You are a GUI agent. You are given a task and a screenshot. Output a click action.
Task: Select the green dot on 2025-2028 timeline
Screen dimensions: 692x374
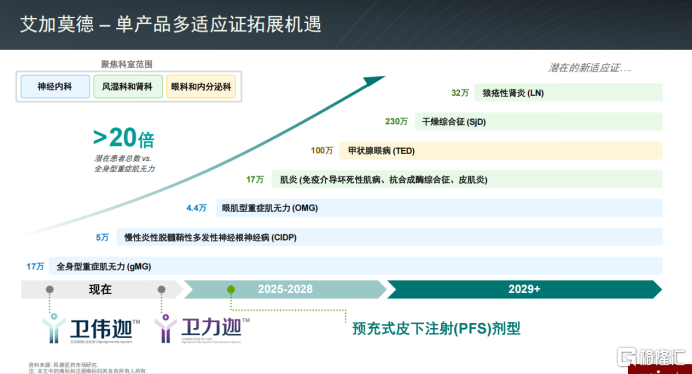pyautogui.click(x=231, y=290)
